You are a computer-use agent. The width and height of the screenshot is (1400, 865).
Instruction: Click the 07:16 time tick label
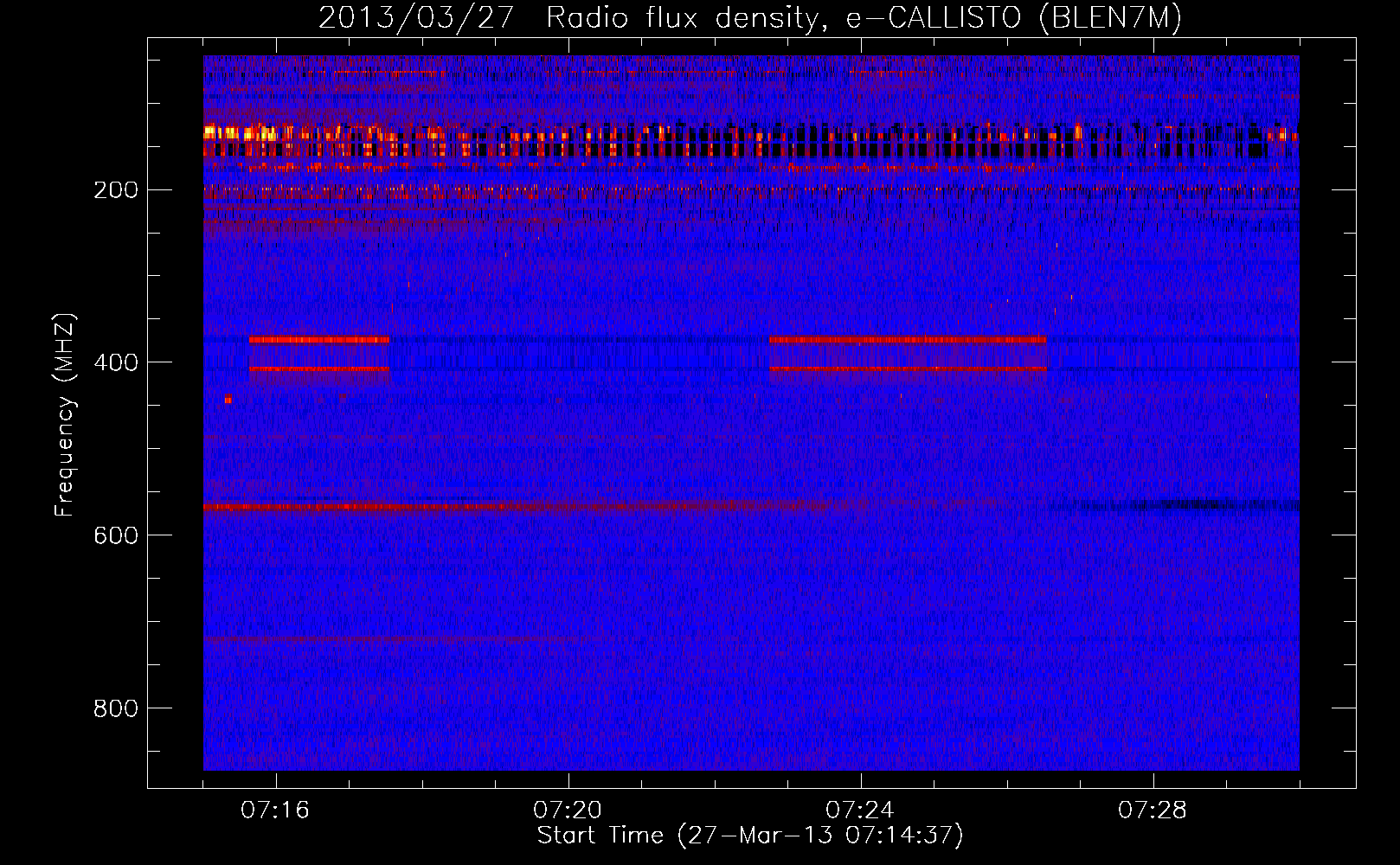point(275,811)
